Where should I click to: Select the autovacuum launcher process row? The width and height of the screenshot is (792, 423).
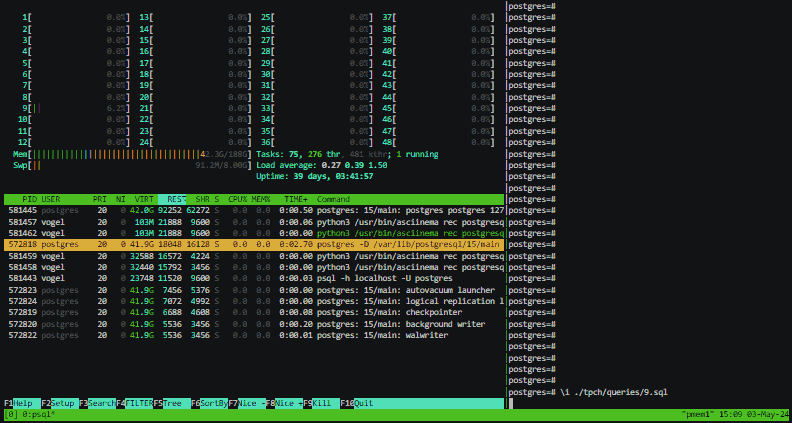click(x=254, y=290)
